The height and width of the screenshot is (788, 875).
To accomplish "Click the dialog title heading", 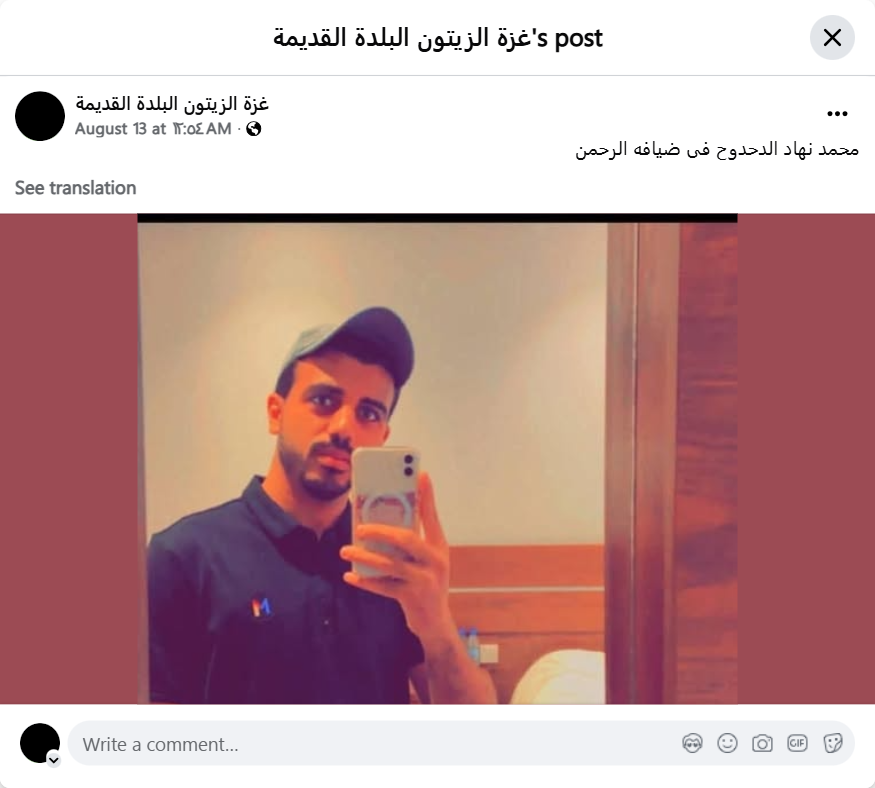I will click(x=438, y=39).
